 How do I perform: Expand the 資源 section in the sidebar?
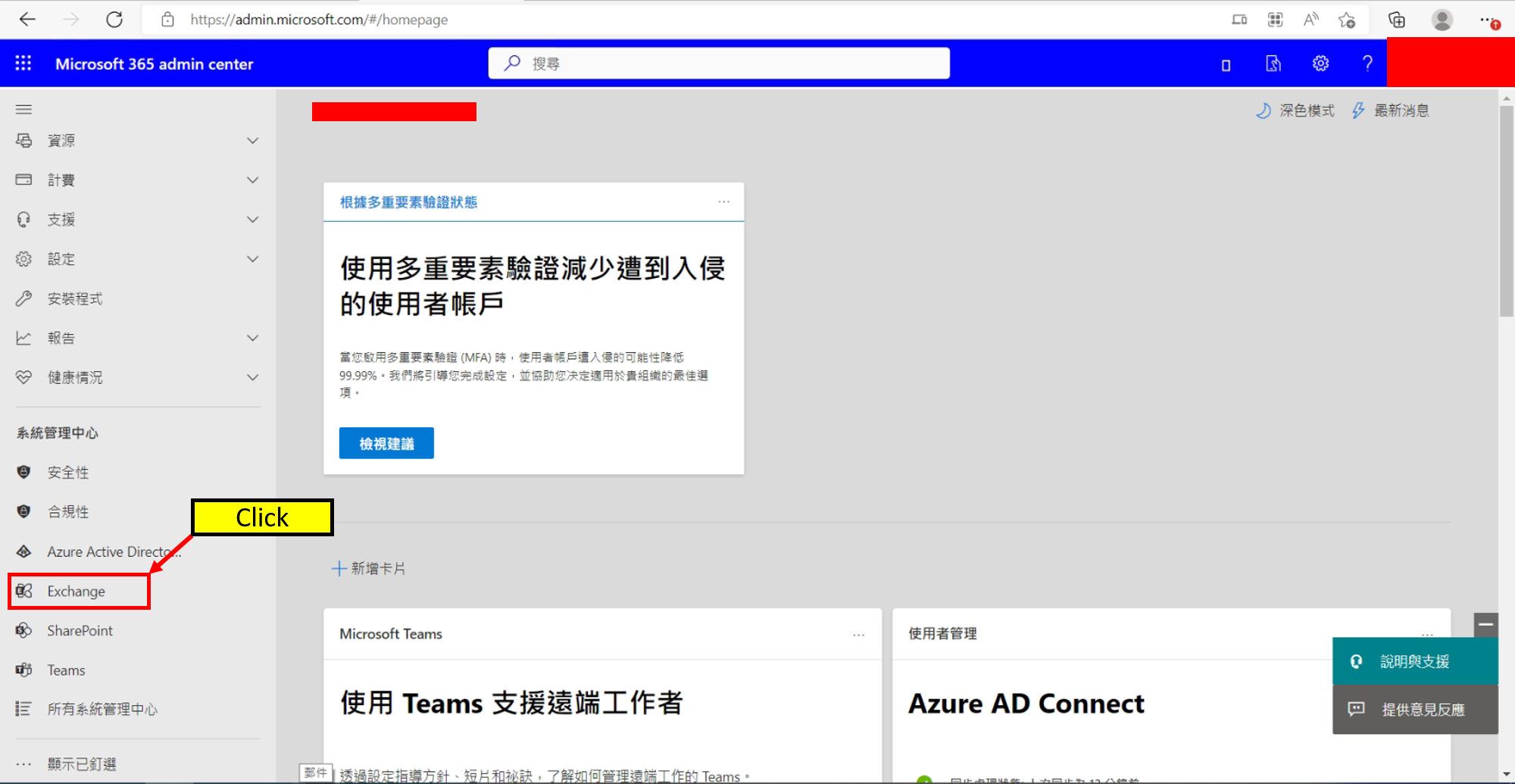61,140
